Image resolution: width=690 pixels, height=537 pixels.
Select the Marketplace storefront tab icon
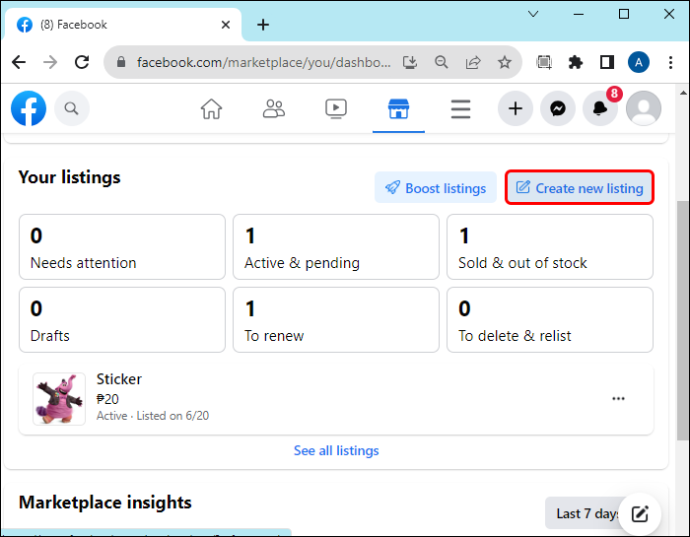click(398, 109)
